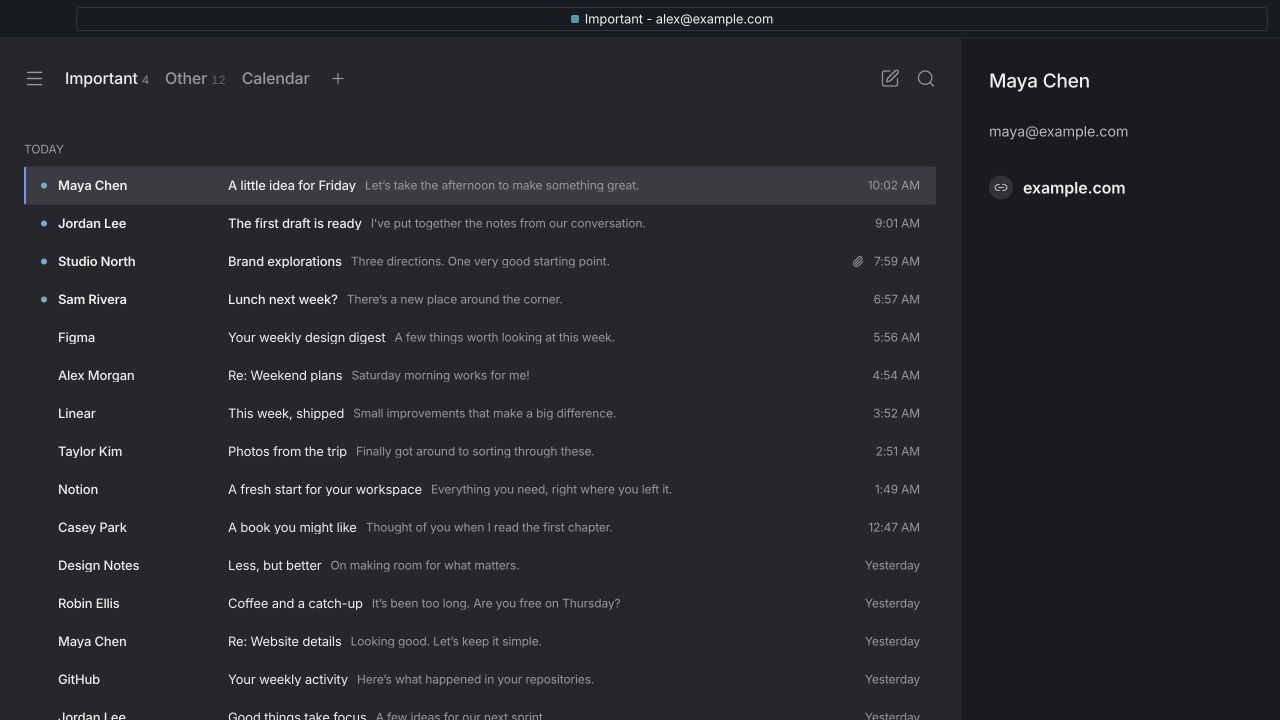Viewport: 1280px width, 720px height.
Task: Select sender Alex Morgan in the list
Action: [96, 375]
